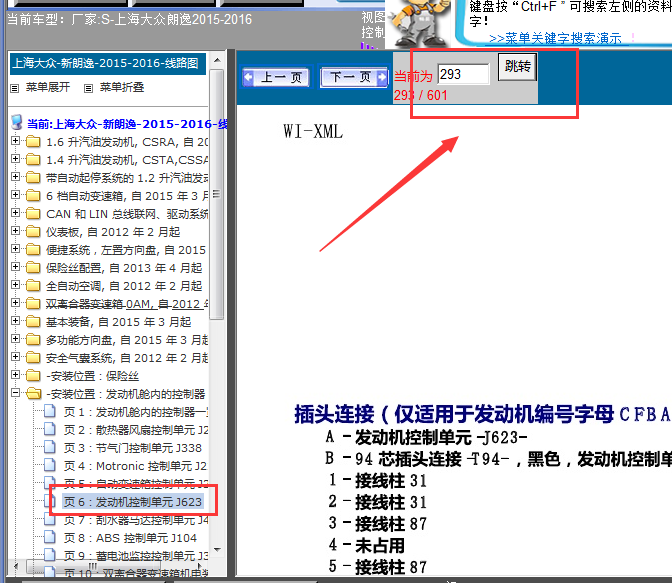Click folder icon of 6 档自动变速箱
This screenshot has width=672, height=583.
[x=33, y=195]
